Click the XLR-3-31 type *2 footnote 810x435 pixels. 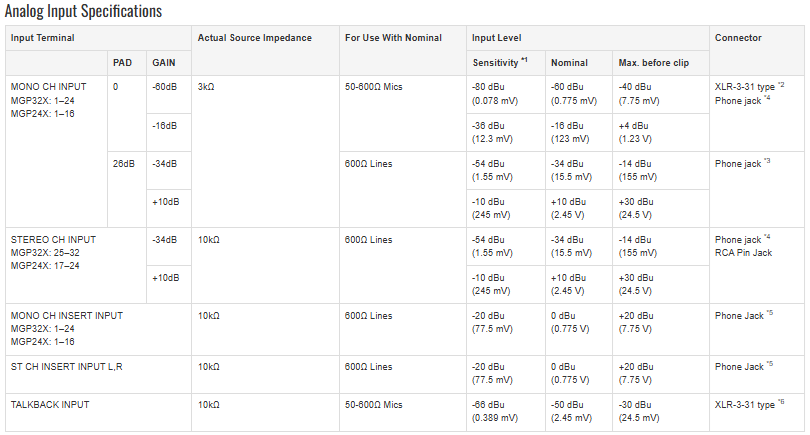point(750,86)
